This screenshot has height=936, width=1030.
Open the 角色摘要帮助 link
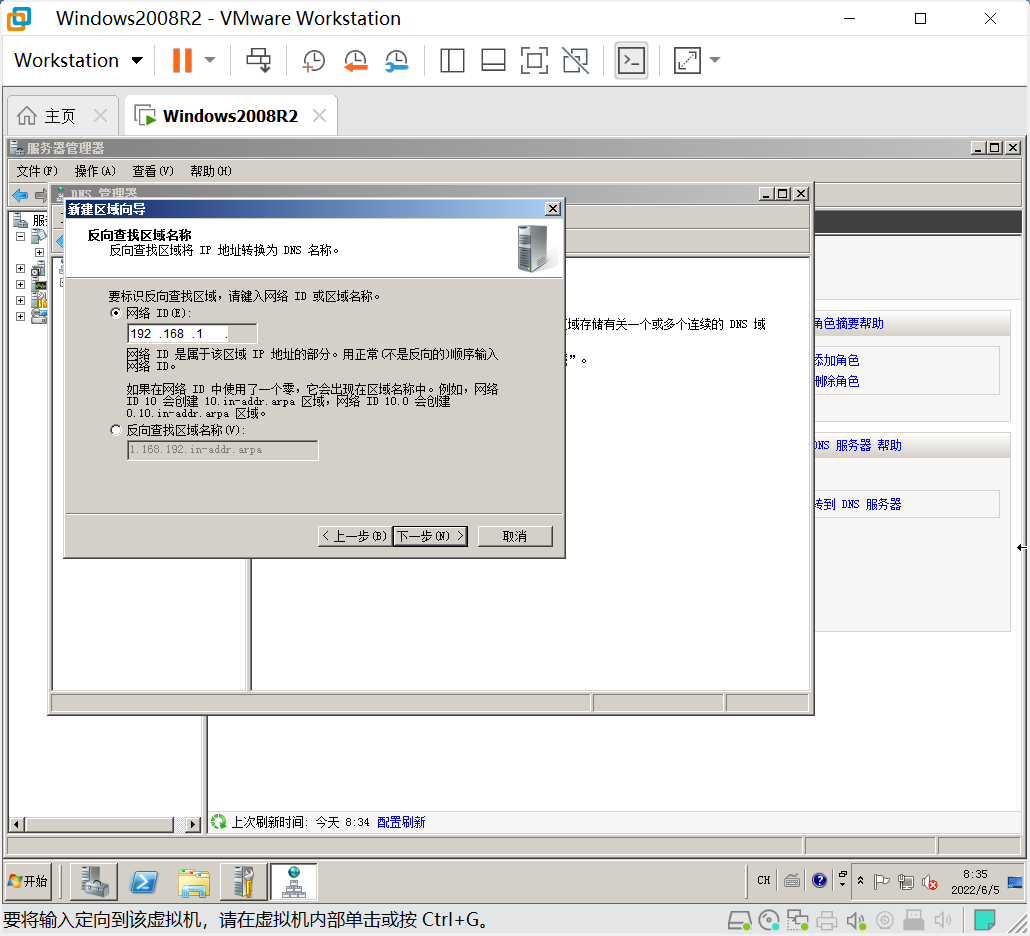(x=849, y=324)
